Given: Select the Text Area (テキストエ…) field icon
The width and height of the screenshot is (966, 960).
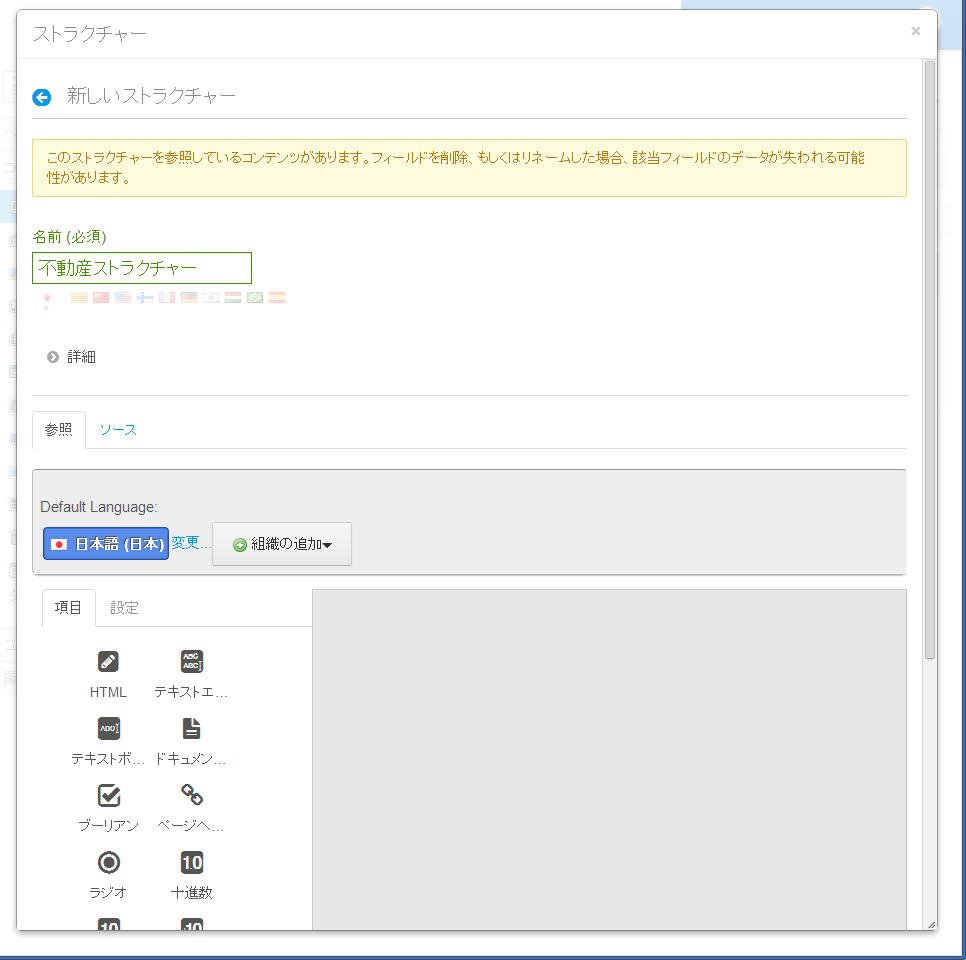Looking at the screenshot, I should 192,662.
